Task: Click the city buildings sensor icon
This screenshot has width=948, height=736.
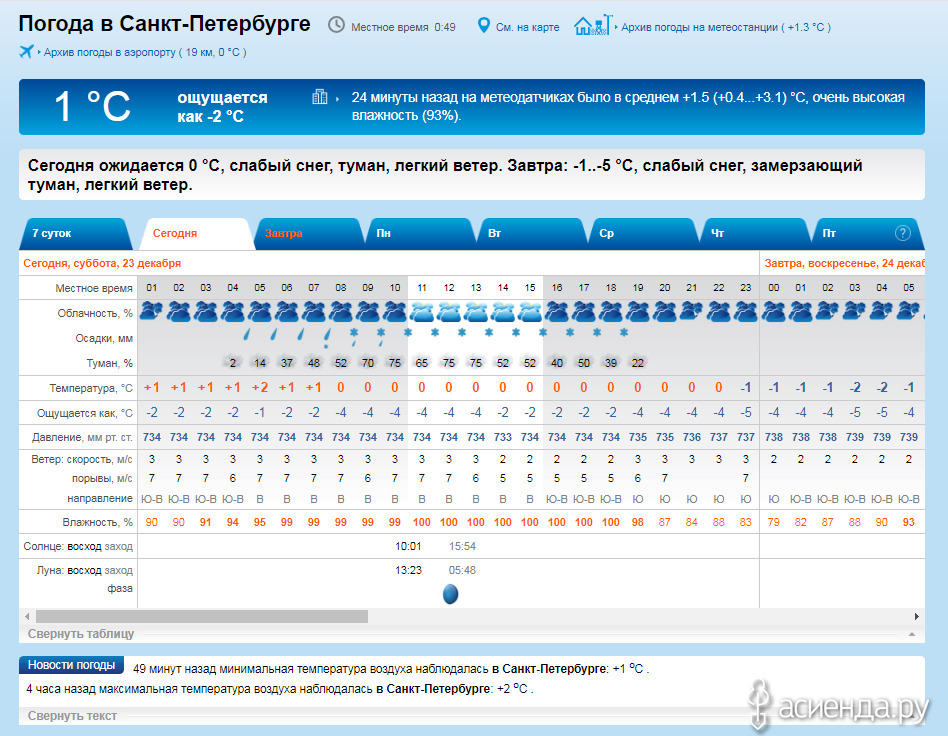Action: pos(320,97)
